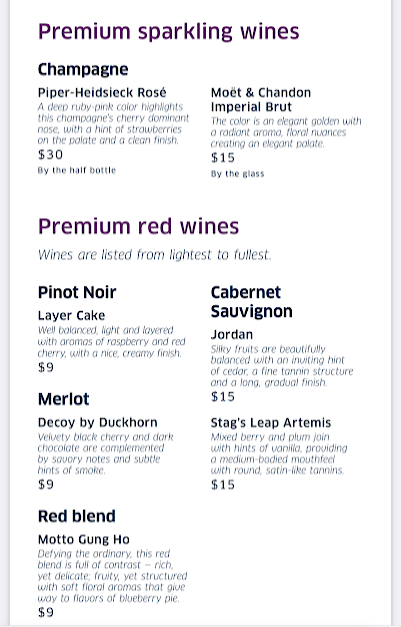Screen dimensions: 401x627
Task: Tap the Red blend category title
Action: [77, 516]
